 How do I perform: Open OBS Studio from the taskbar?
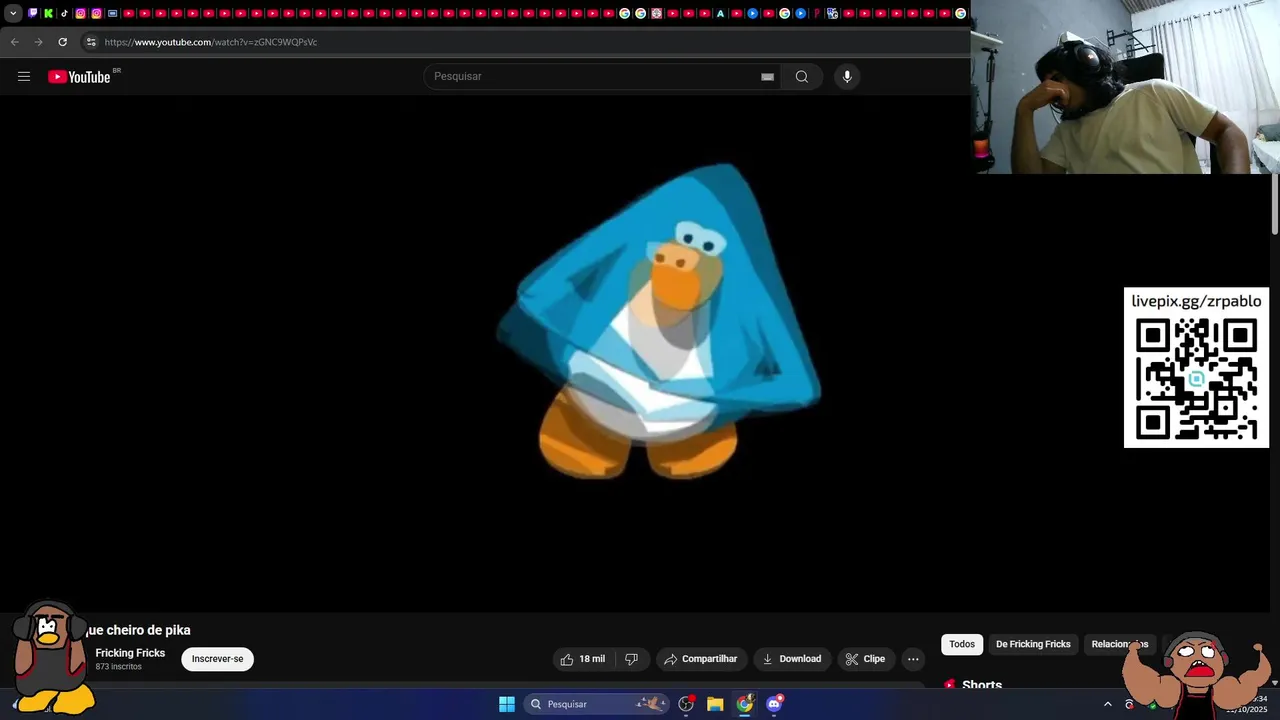pos(686,704)
